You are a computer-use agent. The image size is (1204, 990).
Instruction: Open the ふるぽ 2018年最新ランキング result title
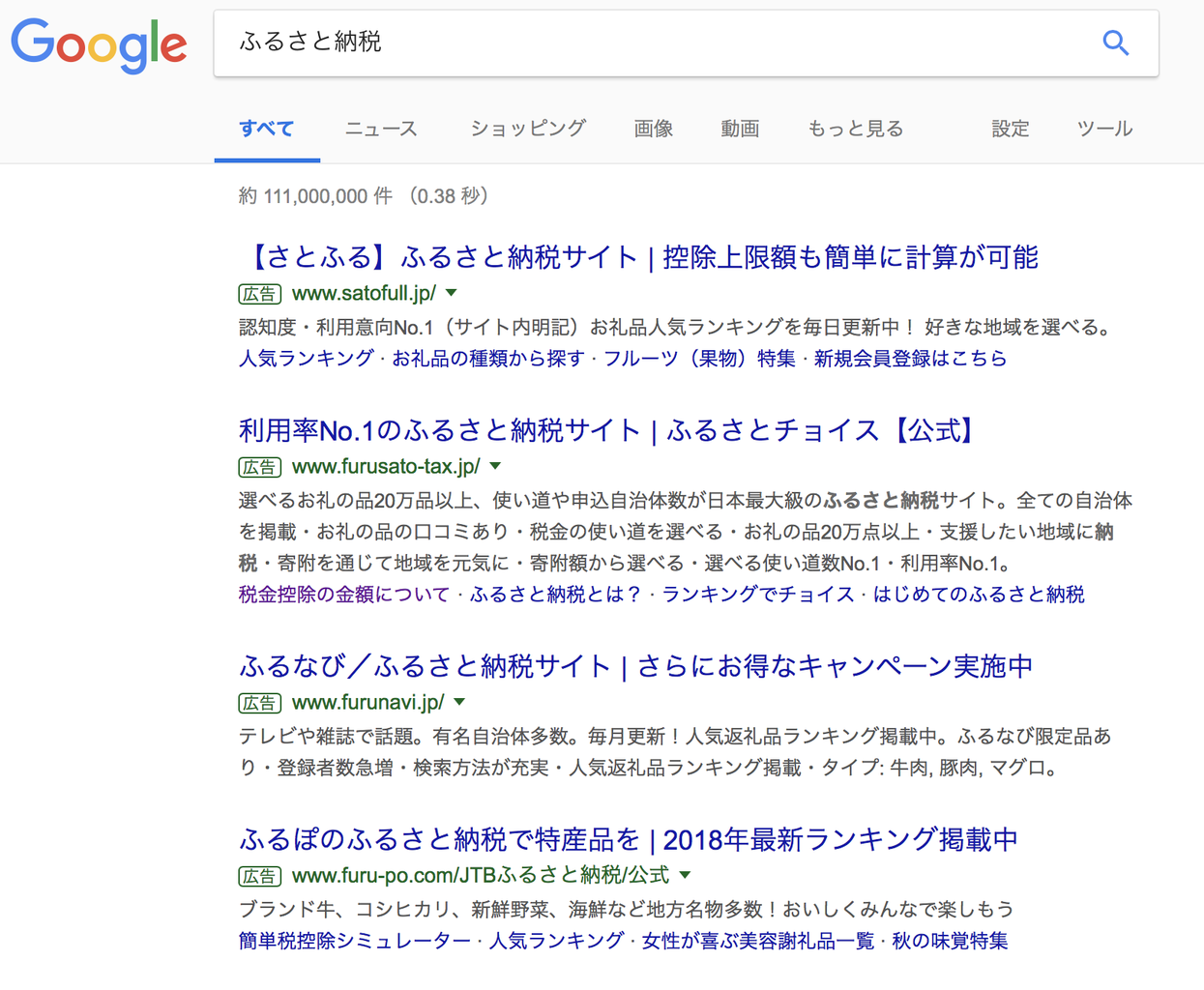point(629,839)
